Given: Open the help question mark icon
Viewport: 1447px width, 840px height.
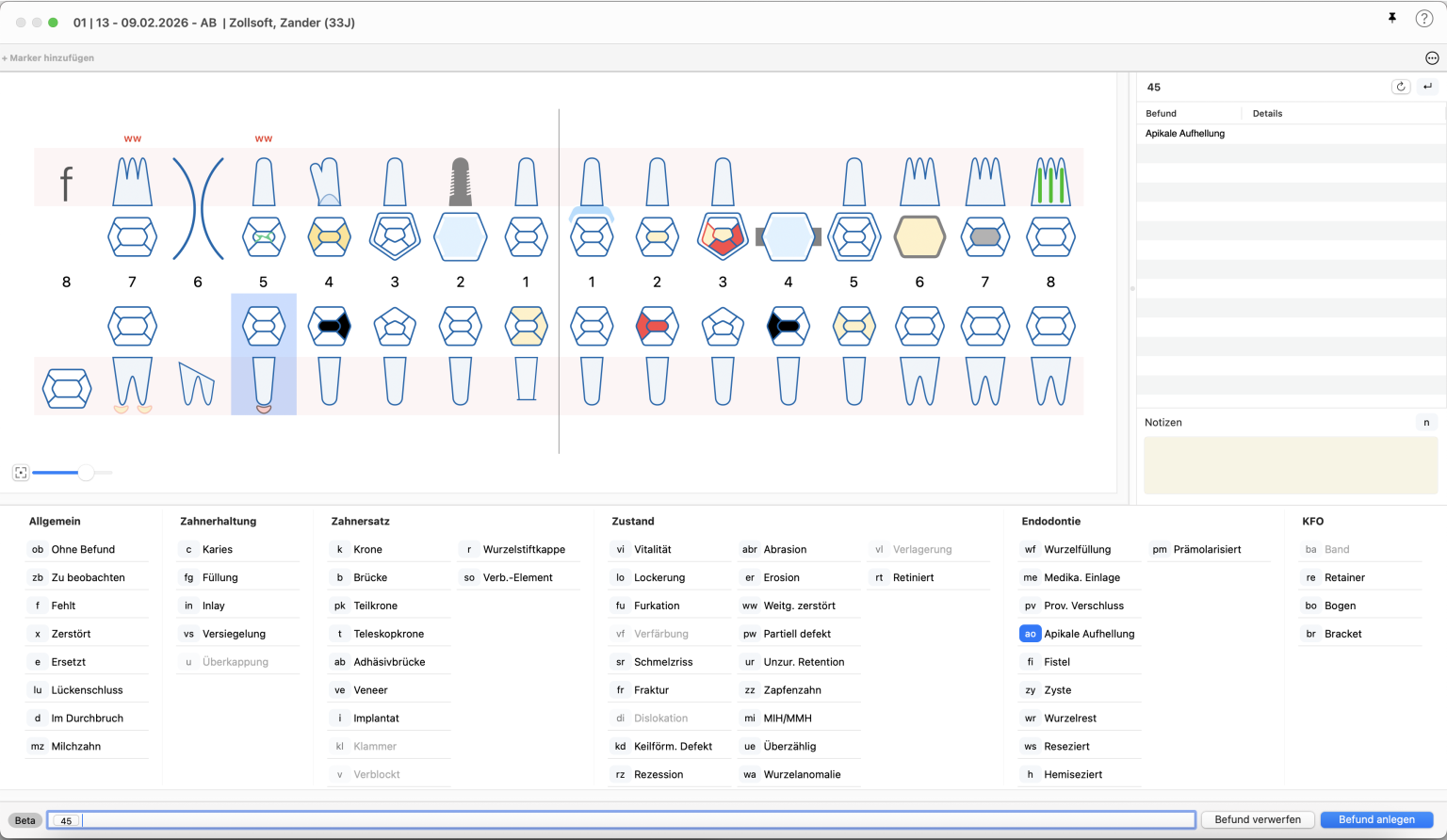Looking at the screenshot, I should (x=1423, y=19).
